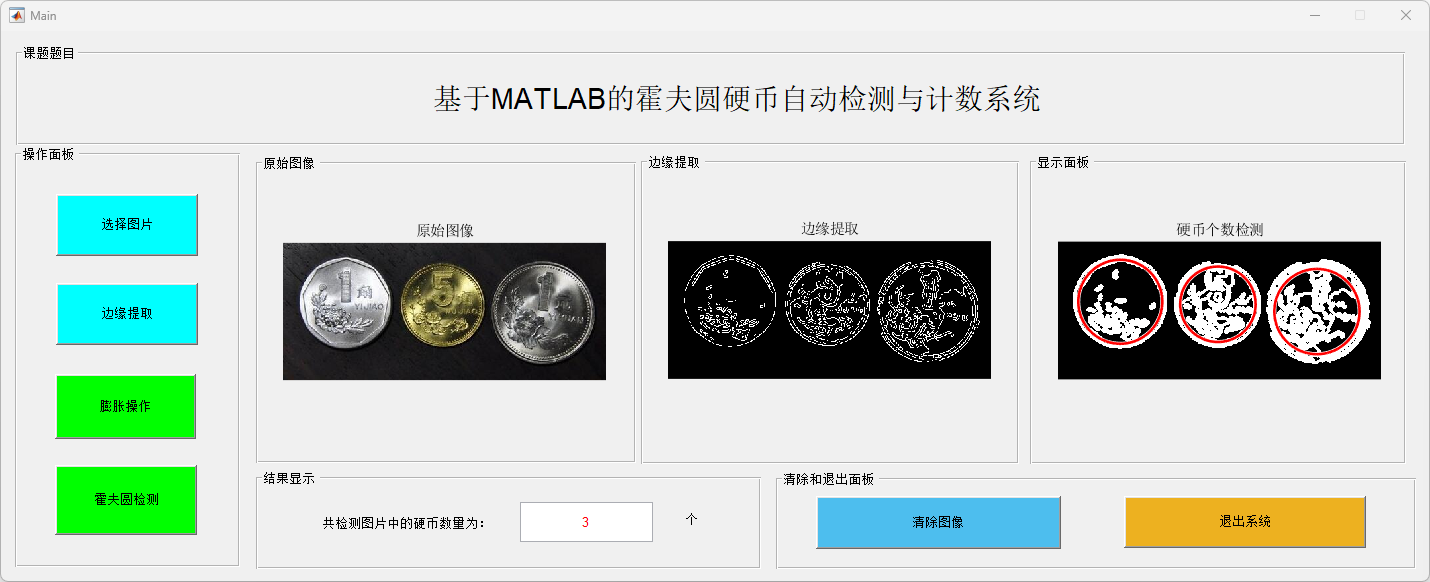
Task: Click the 选择图片 button
Action: (x=127, y=225)
